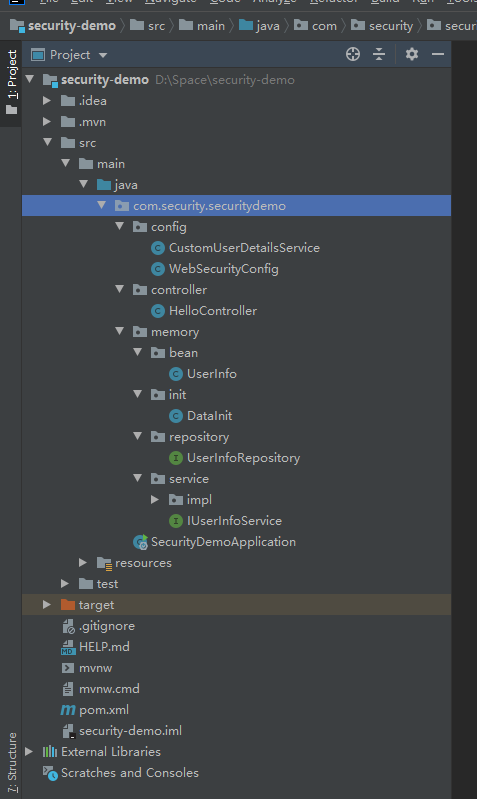Click the locate/scroll-from-source crosshair icon
The height and width of the screenshot is (799, 477).
(353, 54)
